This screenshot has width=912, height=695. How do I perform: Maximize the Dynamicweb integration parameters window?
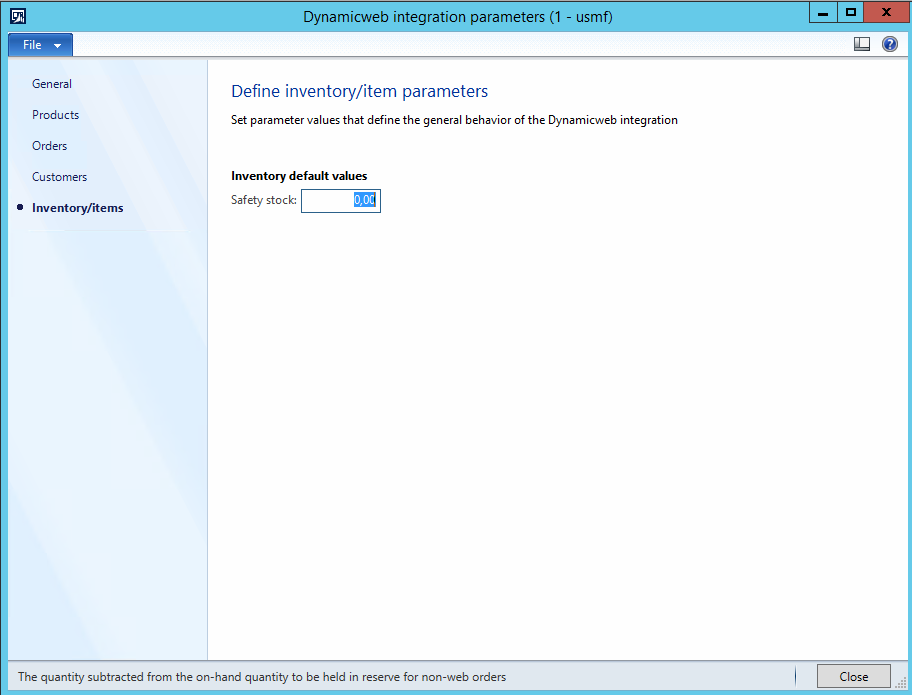pyautogui.click(x=851, y=12)
